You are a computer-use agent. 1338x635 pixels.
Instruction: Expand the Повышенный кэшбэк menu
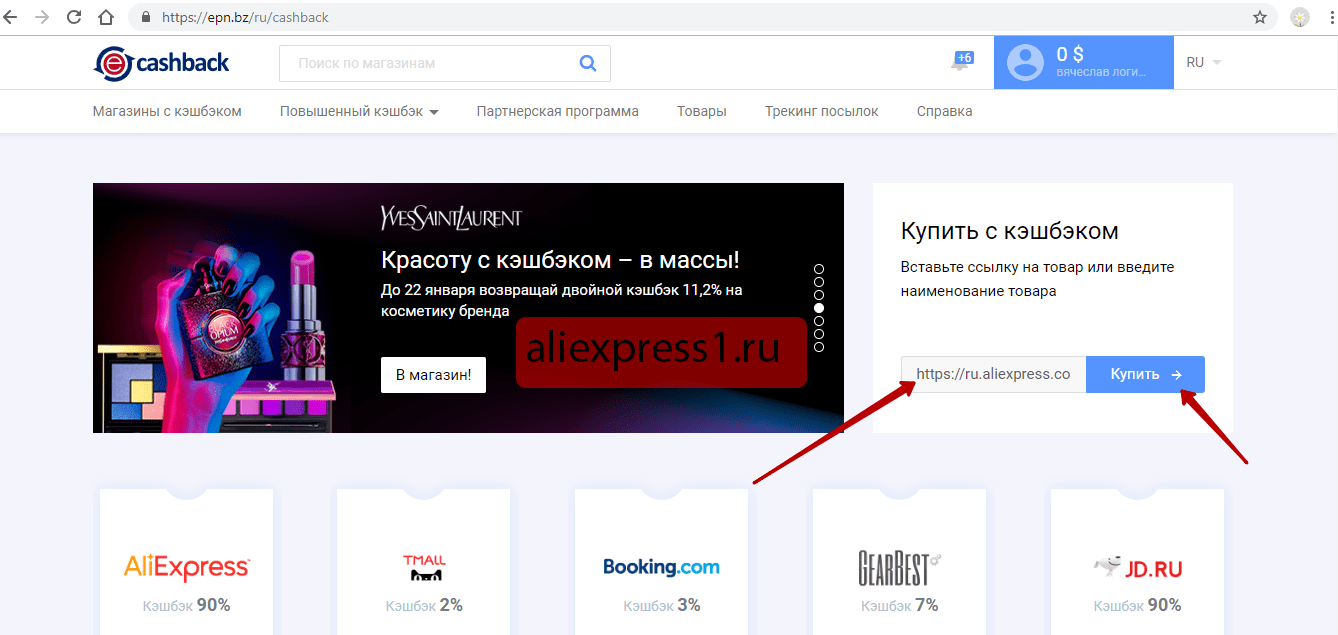click(x=359, y=111)
